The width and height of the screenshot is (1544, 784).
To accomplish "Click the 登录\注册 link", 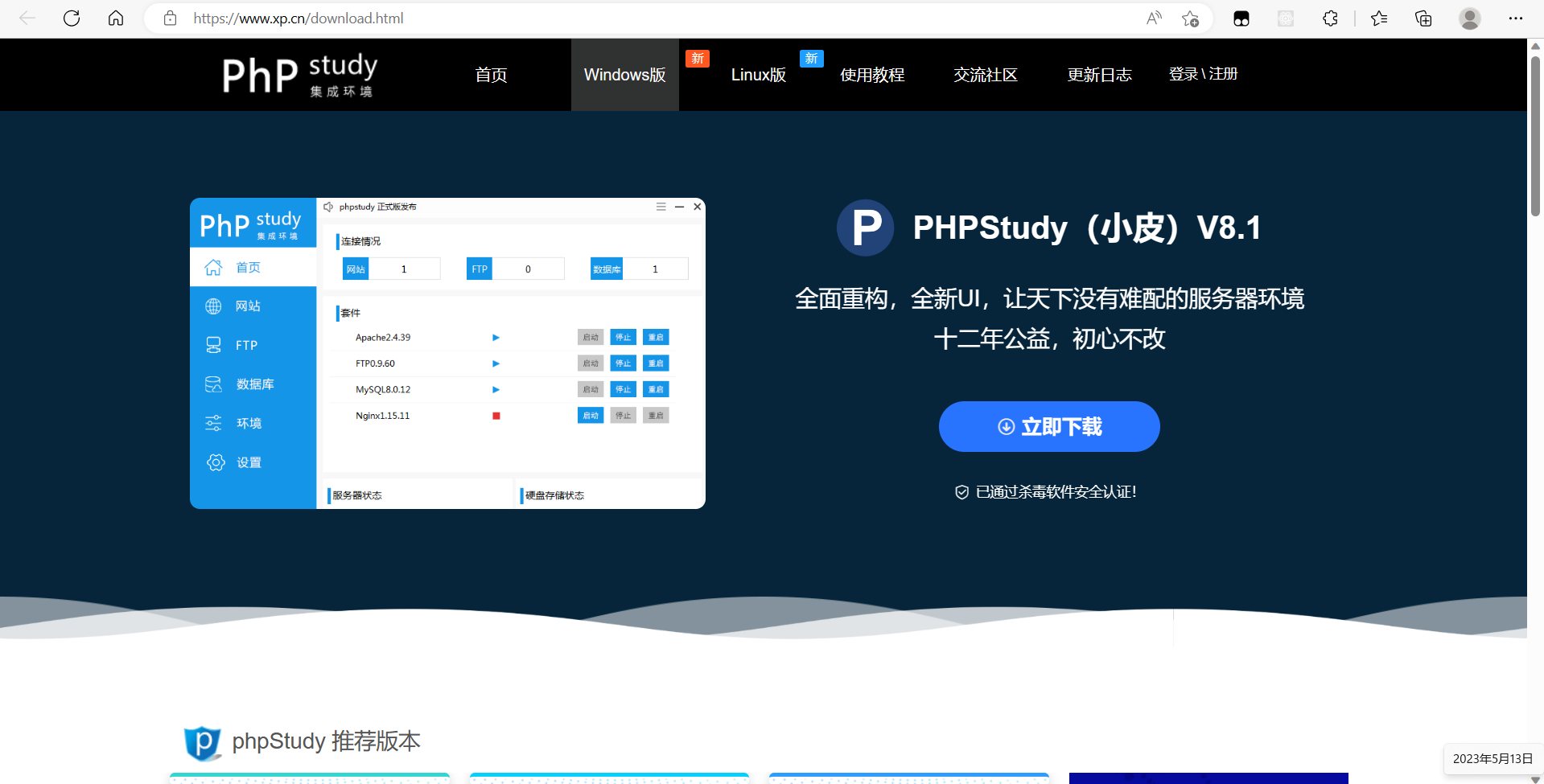I will [x=1203, y=74].
